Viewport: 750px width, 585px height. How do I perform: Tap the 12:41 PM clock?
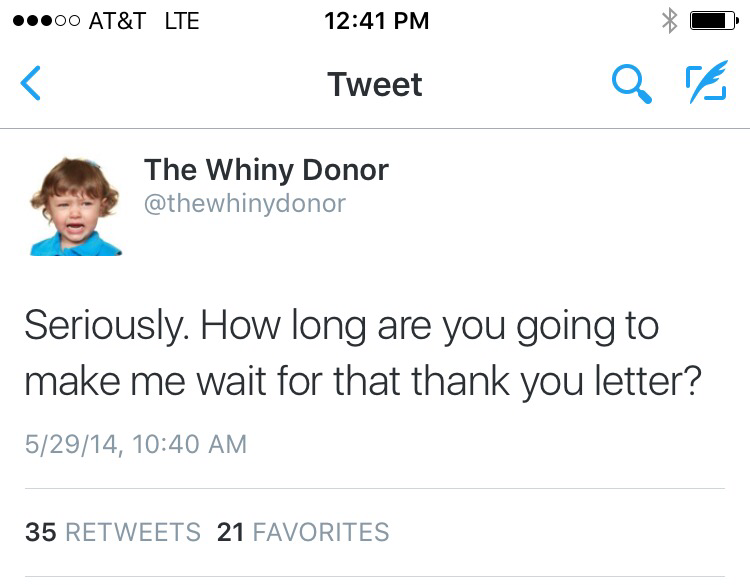pos(376,21)
